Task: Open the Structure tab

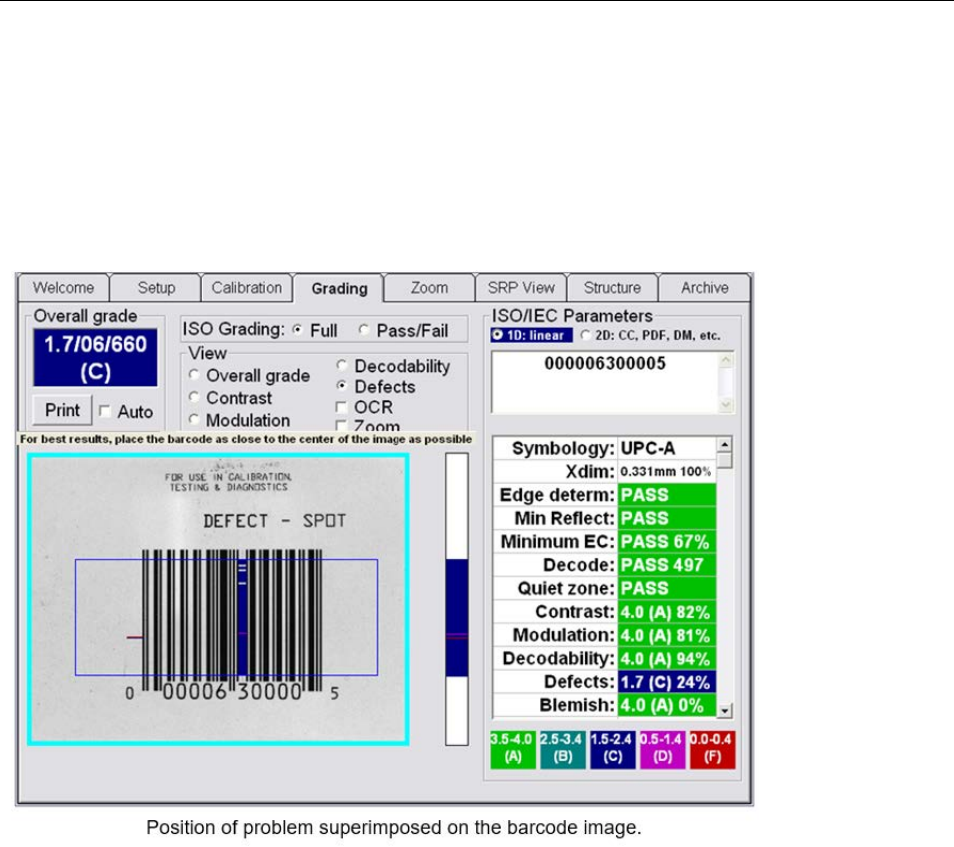Action: pos(612,288)
